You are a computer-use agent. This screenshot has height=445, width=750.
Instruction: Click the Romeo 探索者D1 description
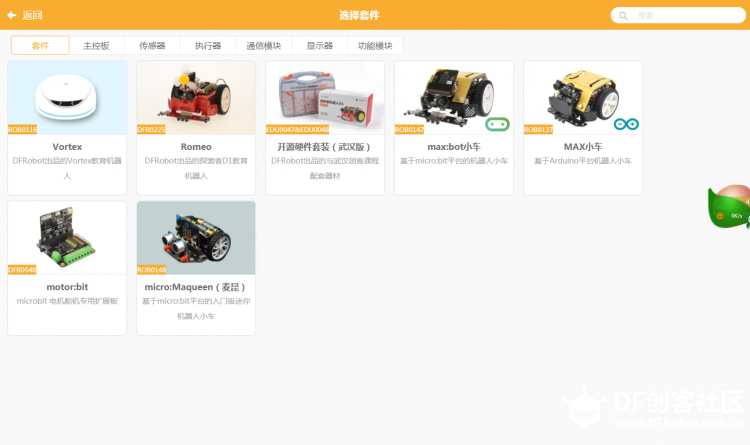[196, 168]
